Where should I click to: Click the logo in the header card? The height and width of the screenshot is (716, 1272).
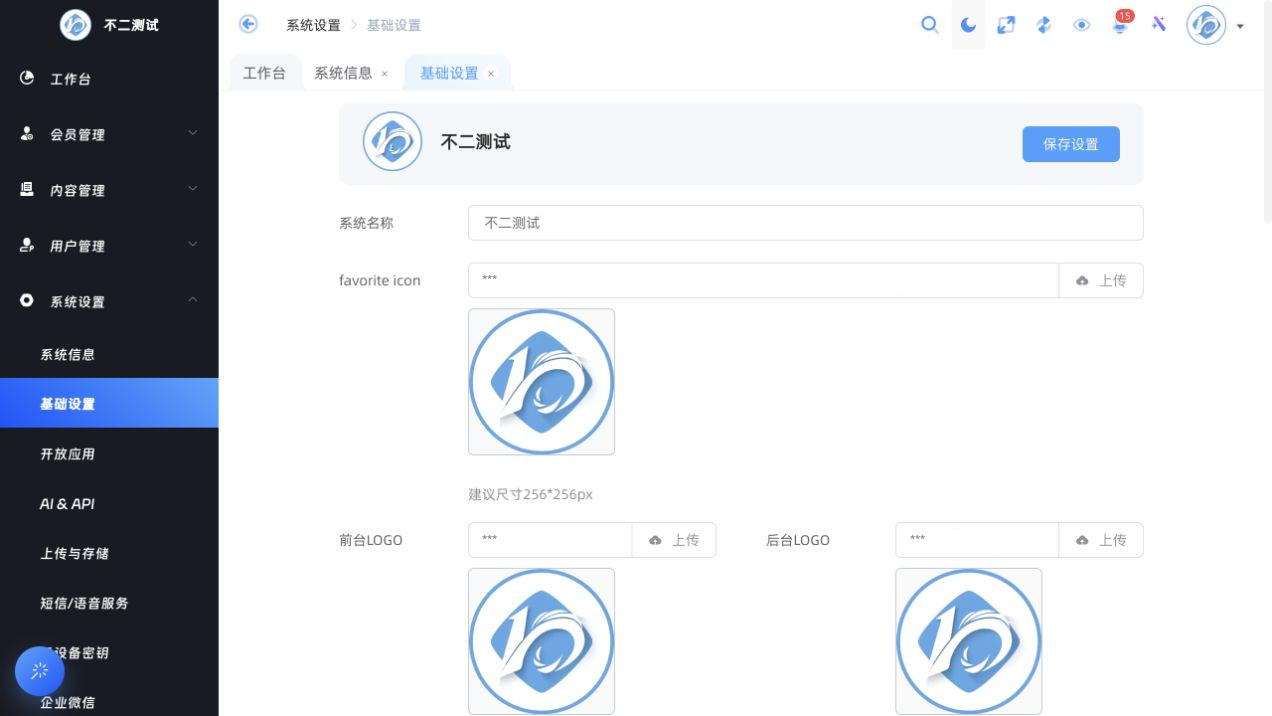[392, 141]
